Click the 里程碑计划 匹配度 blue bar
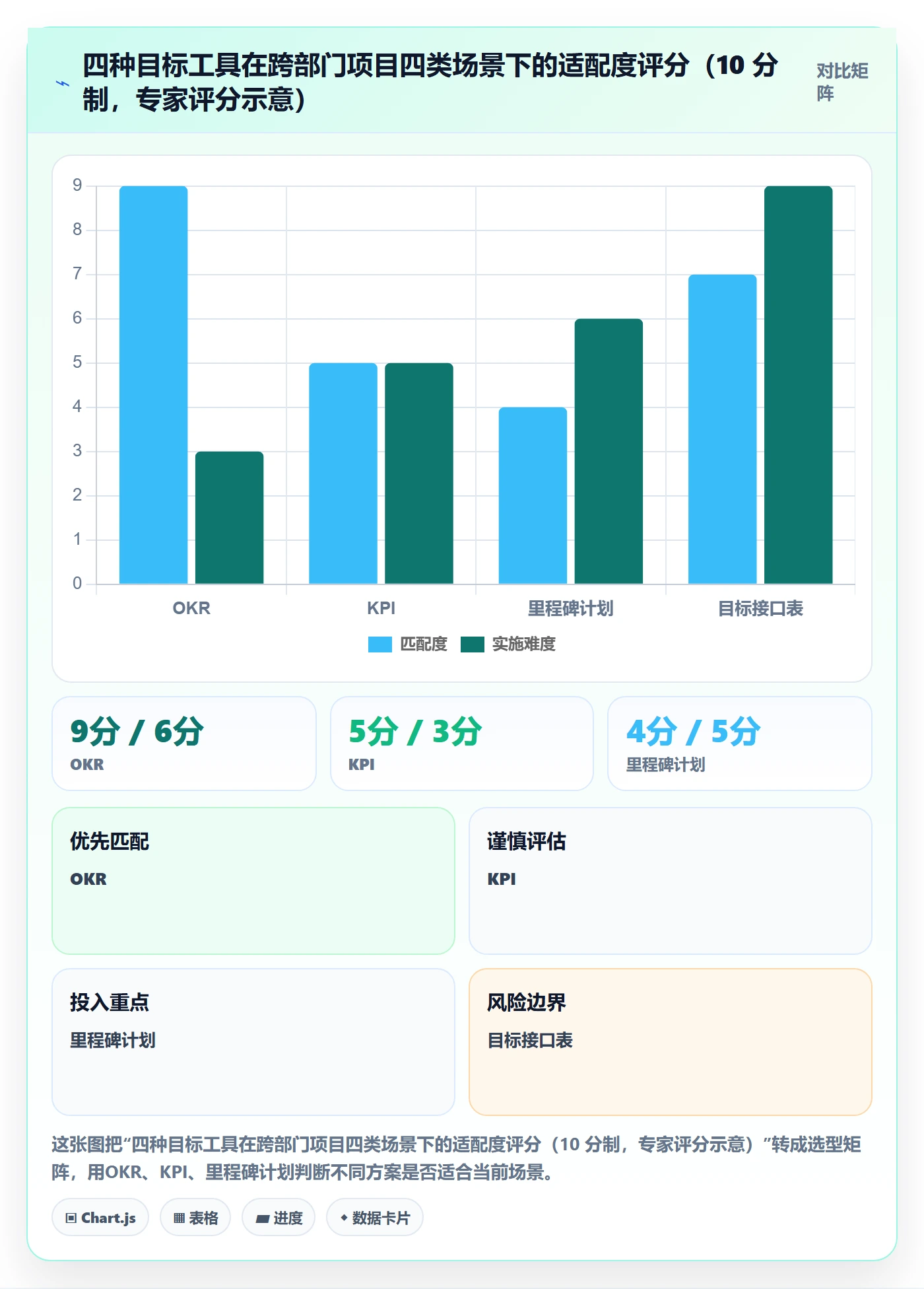Viewport: 924px width, 1289px height. (x=533, y=495)
